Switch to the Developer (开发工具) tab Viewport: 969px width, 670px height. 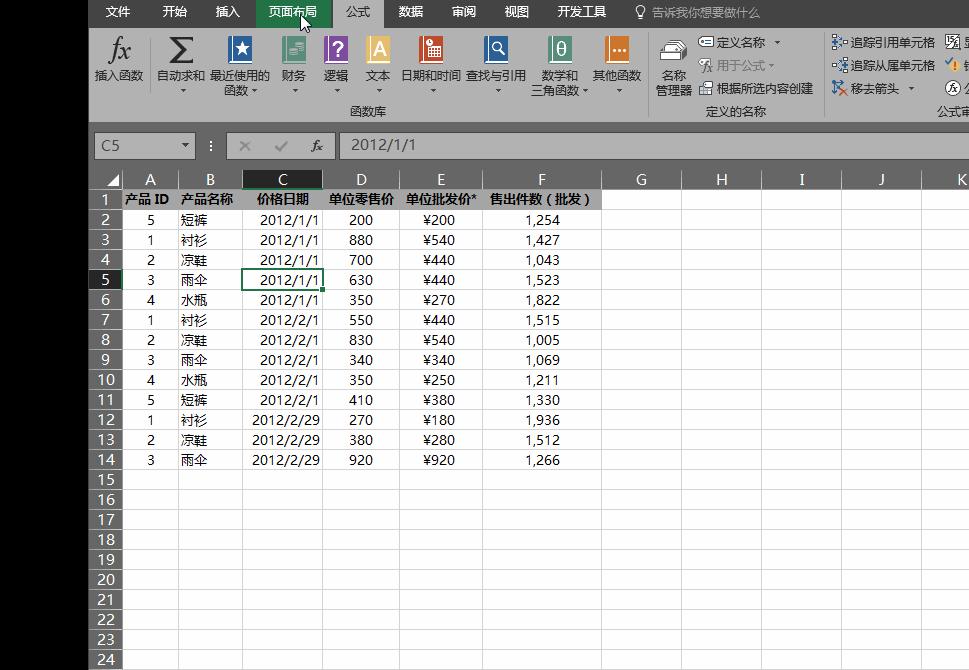[582, 12]
